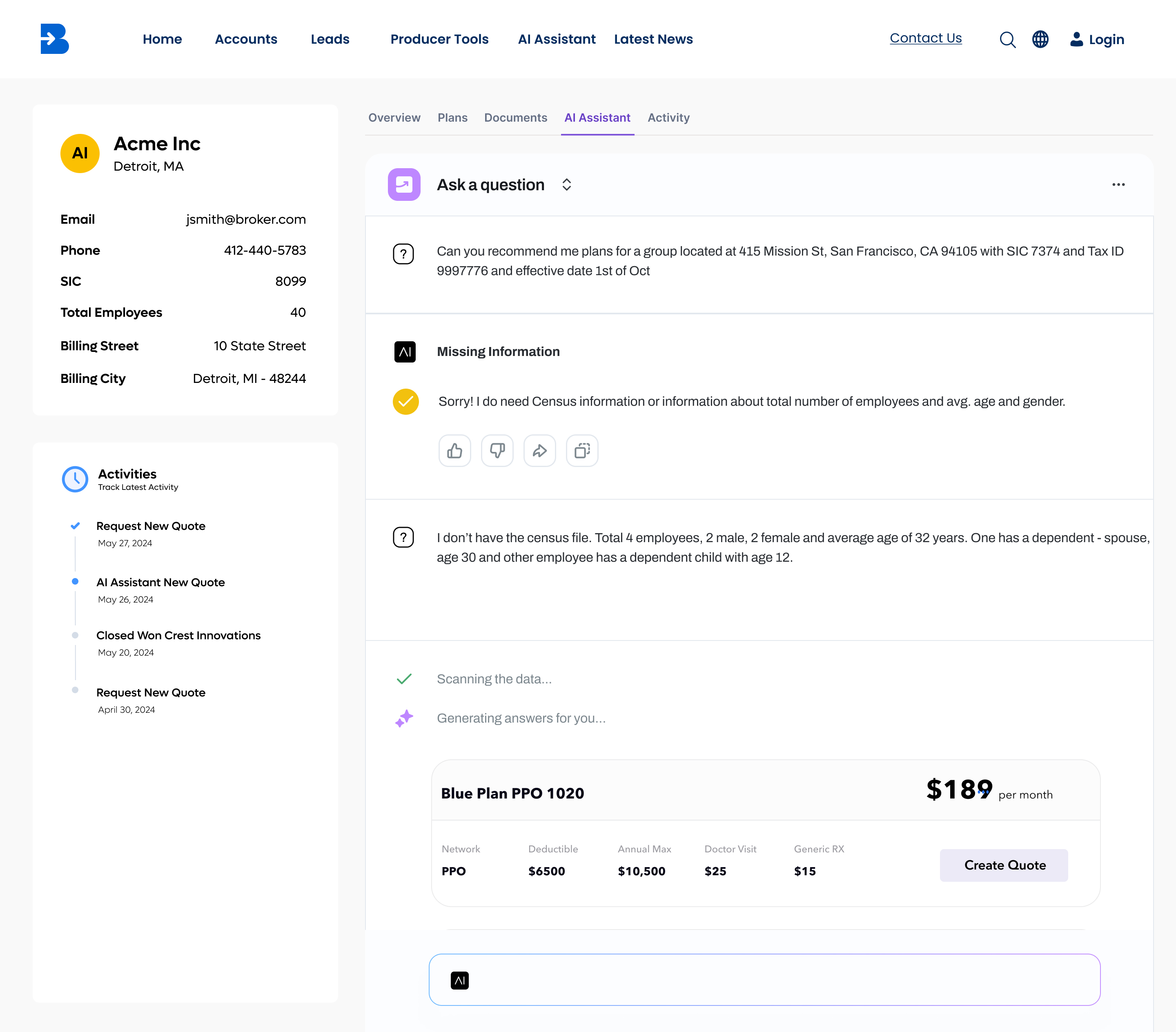Click the Login link
1176x1032 pixels.
point(1107,40)
